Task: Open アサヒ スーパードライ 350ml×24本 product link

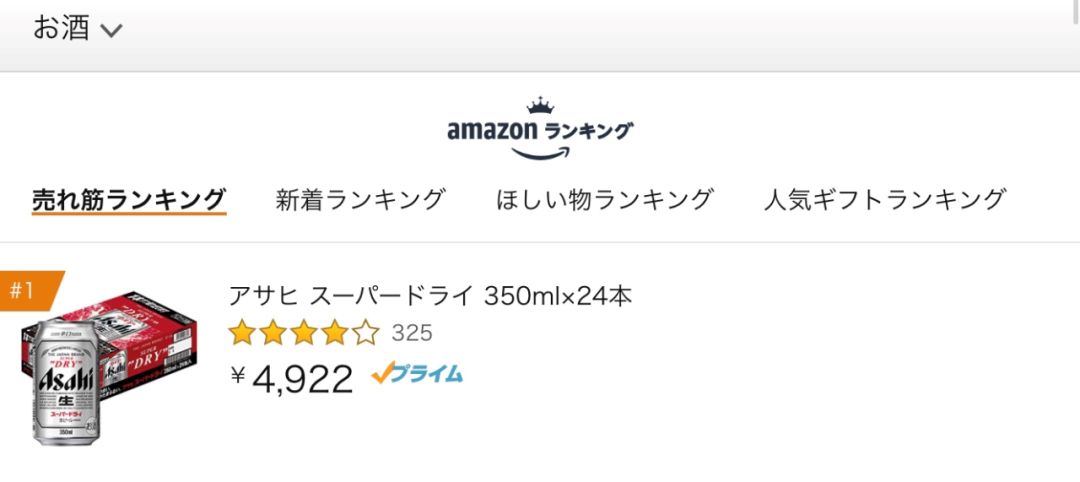Action: [x=430, y=296]
